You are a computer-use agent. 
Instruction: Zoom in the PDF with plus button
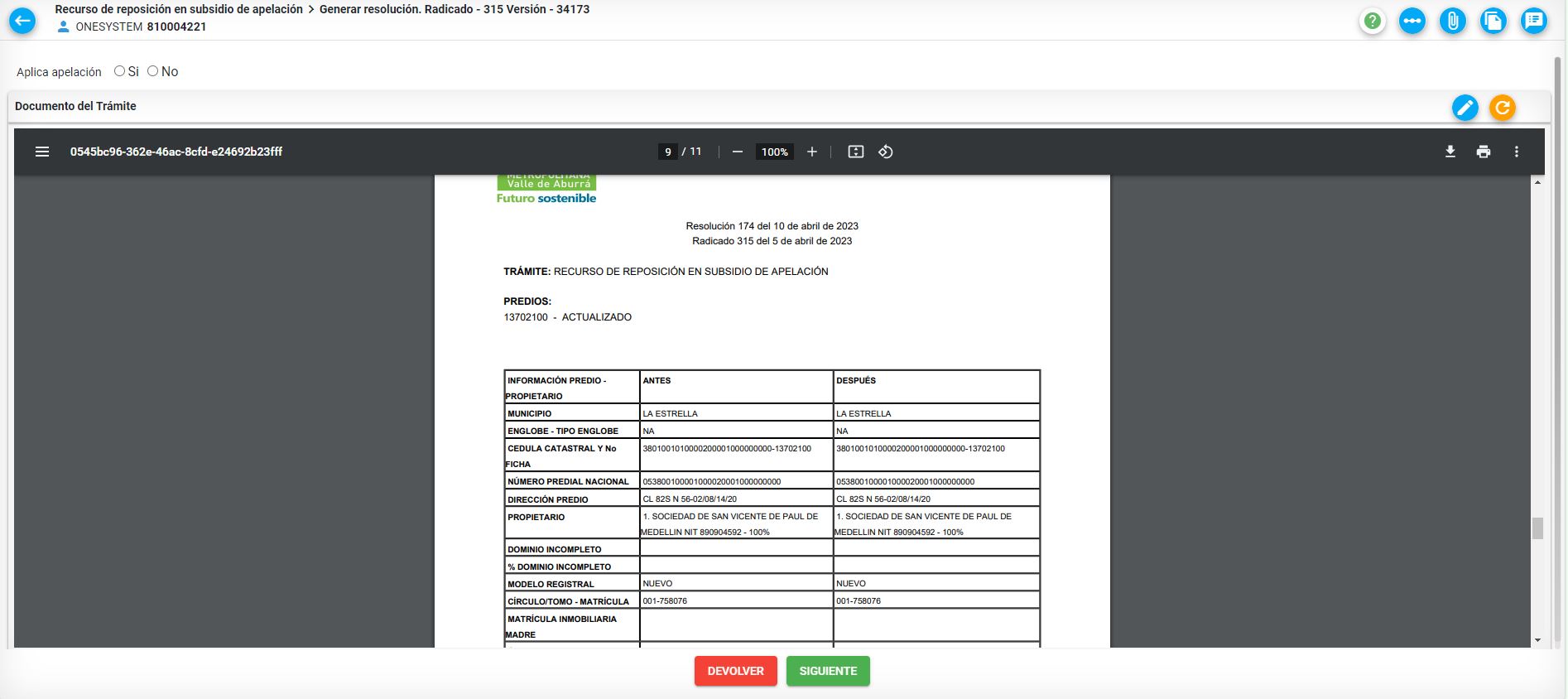(x=812, y=152)
